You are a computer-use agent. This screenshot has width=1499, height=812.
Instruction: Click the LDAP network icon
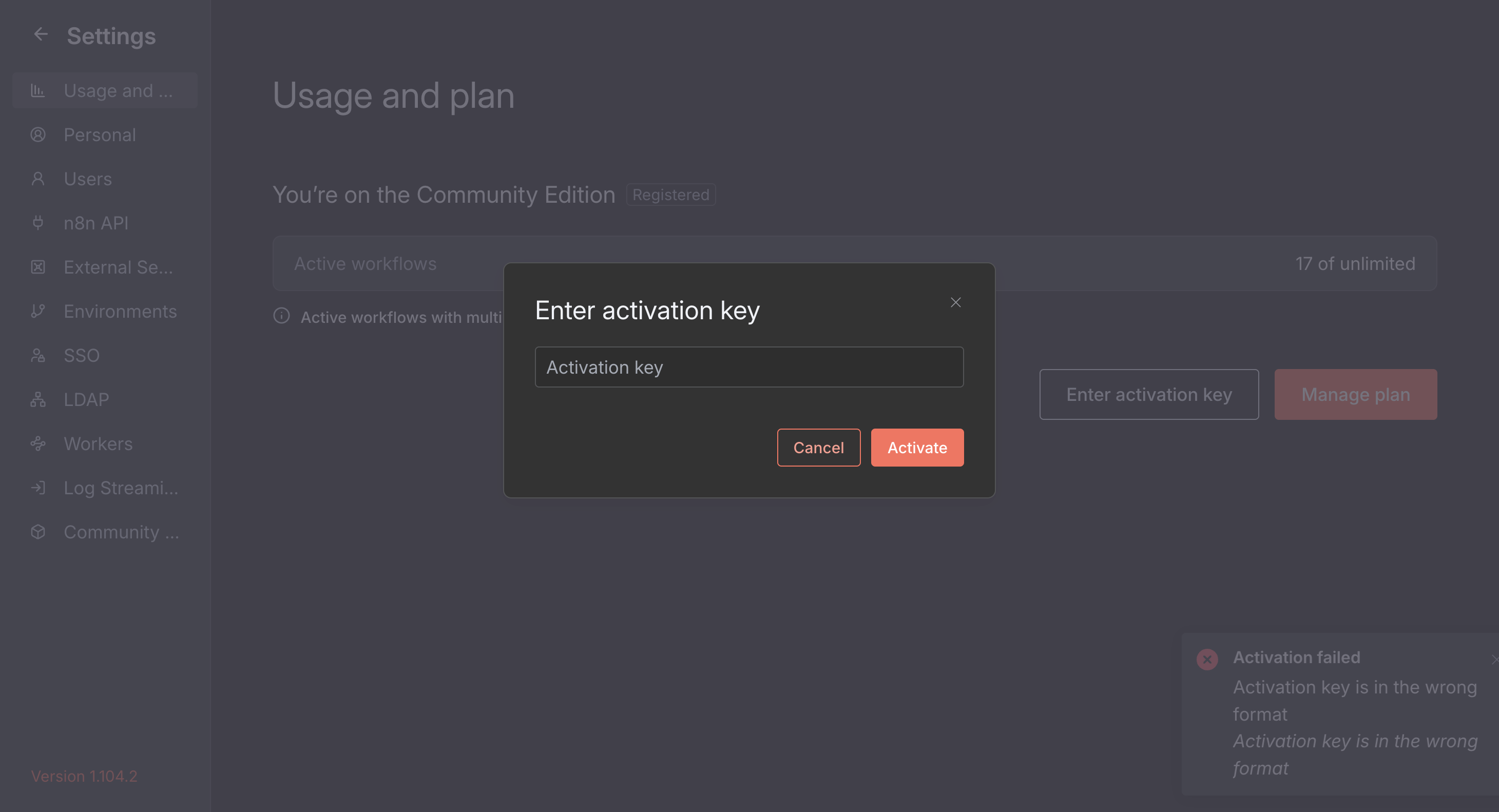point(38,400)
